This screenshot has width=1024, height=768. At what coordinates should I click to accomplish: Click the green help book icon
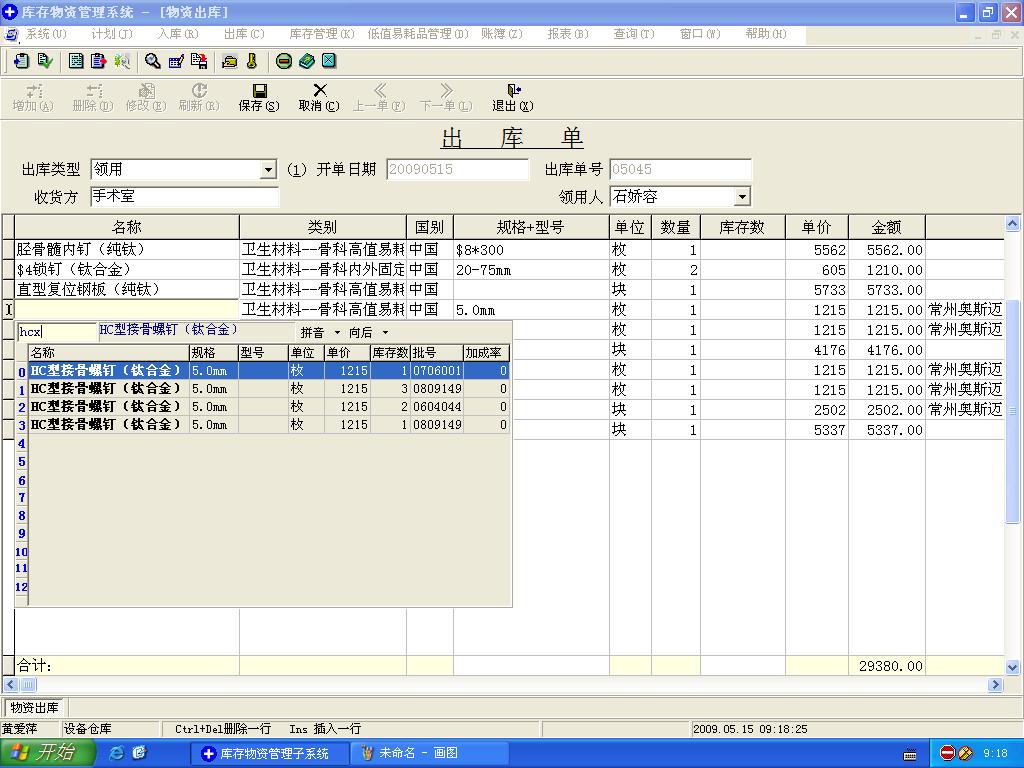(306, 61)
